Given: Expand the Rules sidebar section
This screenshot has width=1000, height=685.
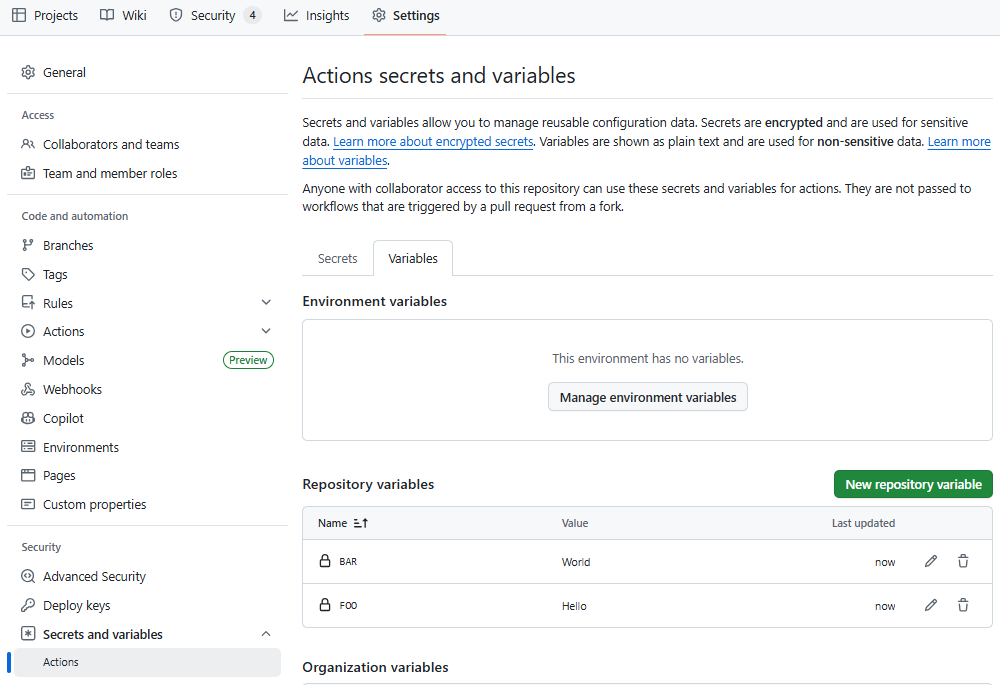Looking at the screenshot, I should [266, 303].
